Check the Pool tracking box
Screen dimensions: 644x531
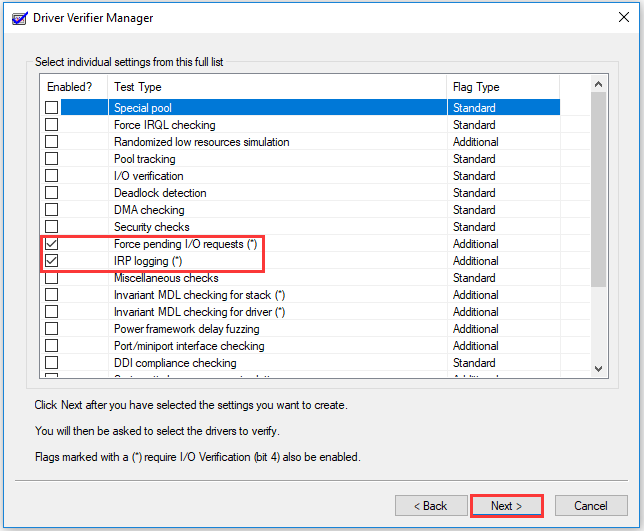point(51,159)
